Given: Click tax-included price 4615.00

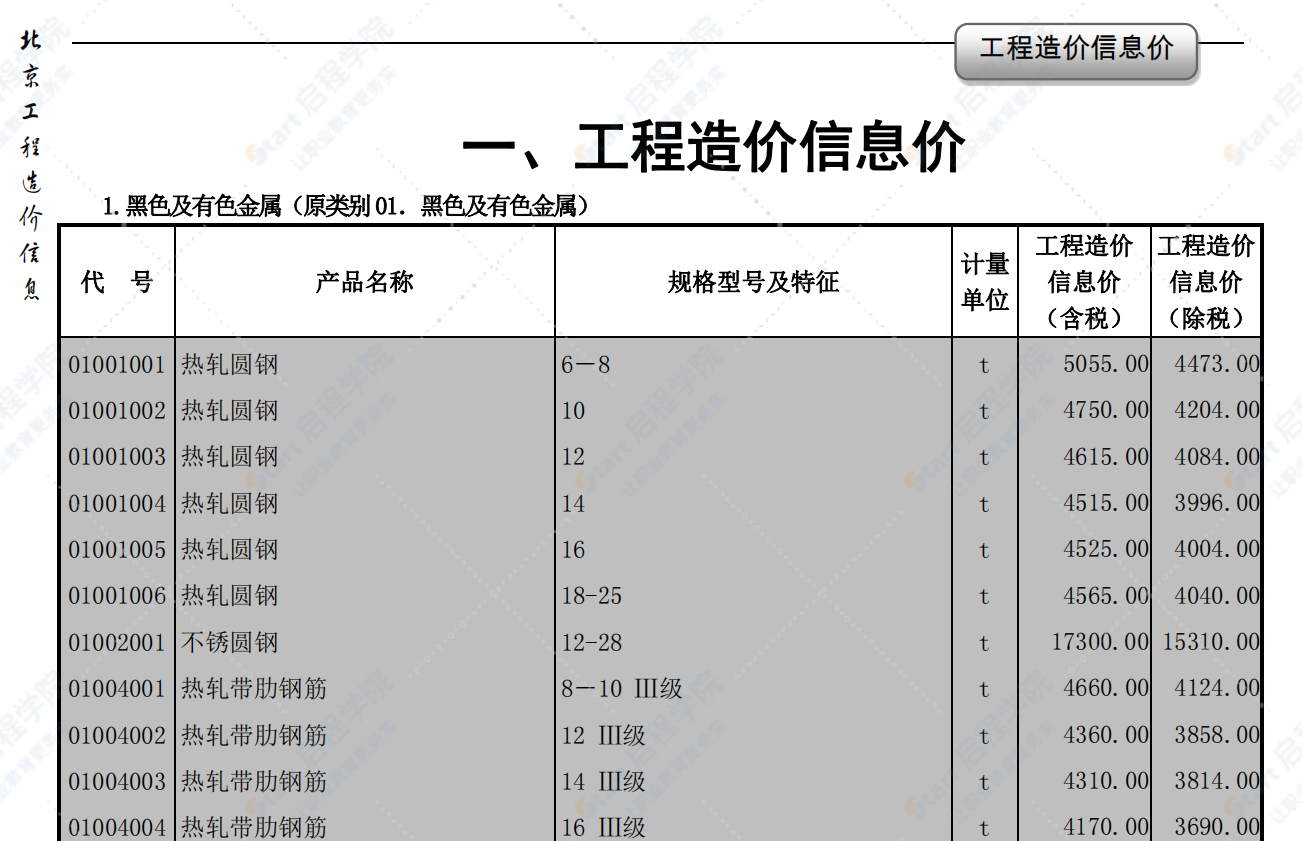Looking at the screenshot, I should pos(1106,457).
